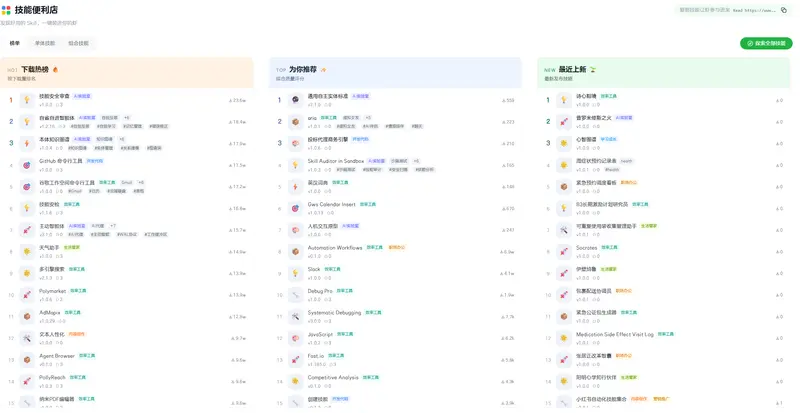
Task: Click the 多引擎搜索 skill name
Action: click(x=52, y=269)
